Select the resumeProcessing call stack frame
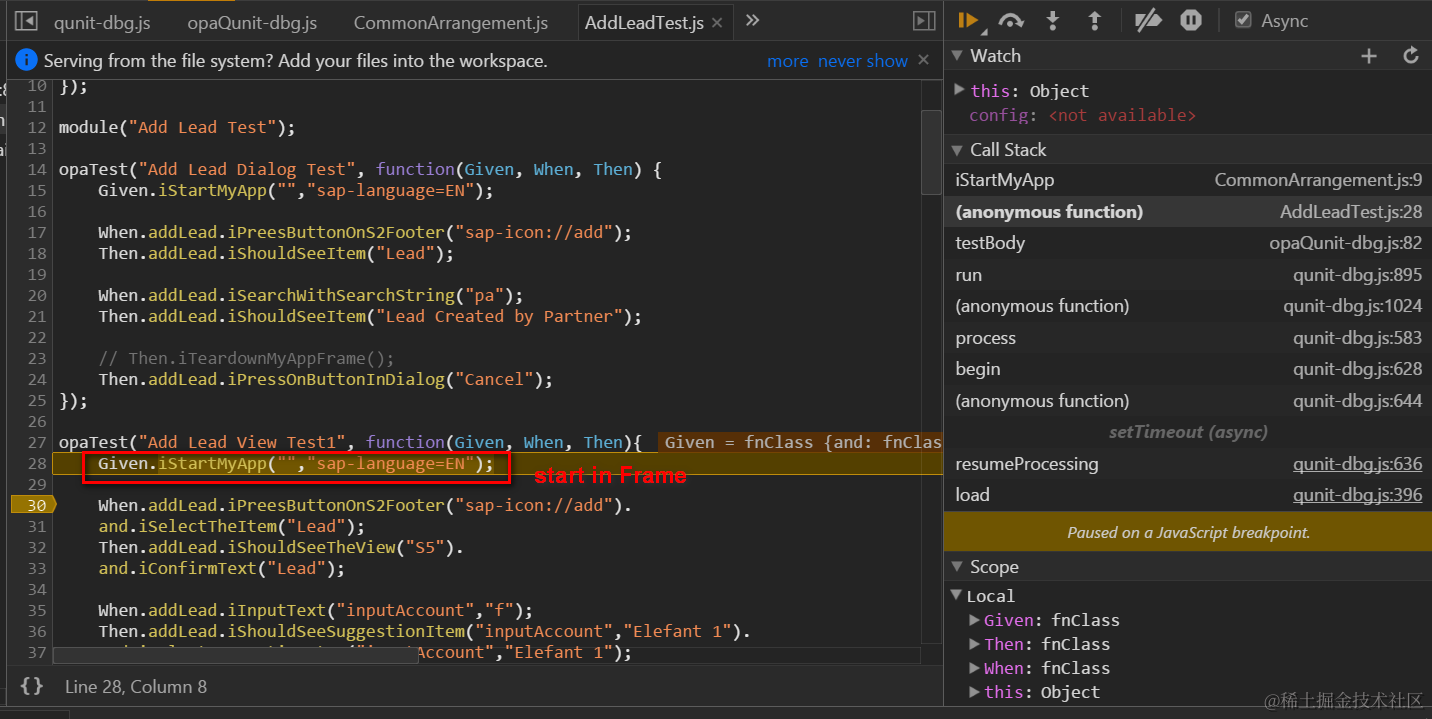Screen dimensions: 1432x719 (x=1188, y=464)
